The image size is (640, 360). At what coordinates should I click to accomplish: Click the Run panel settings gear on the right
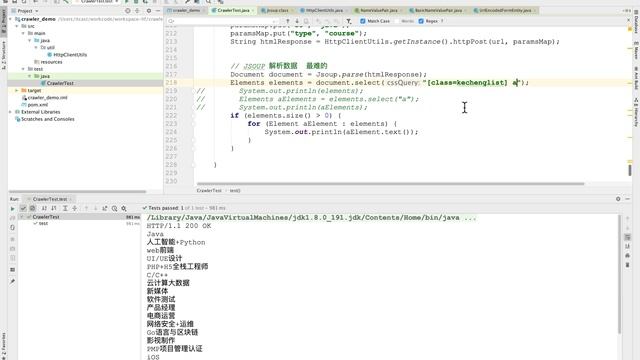618,199
